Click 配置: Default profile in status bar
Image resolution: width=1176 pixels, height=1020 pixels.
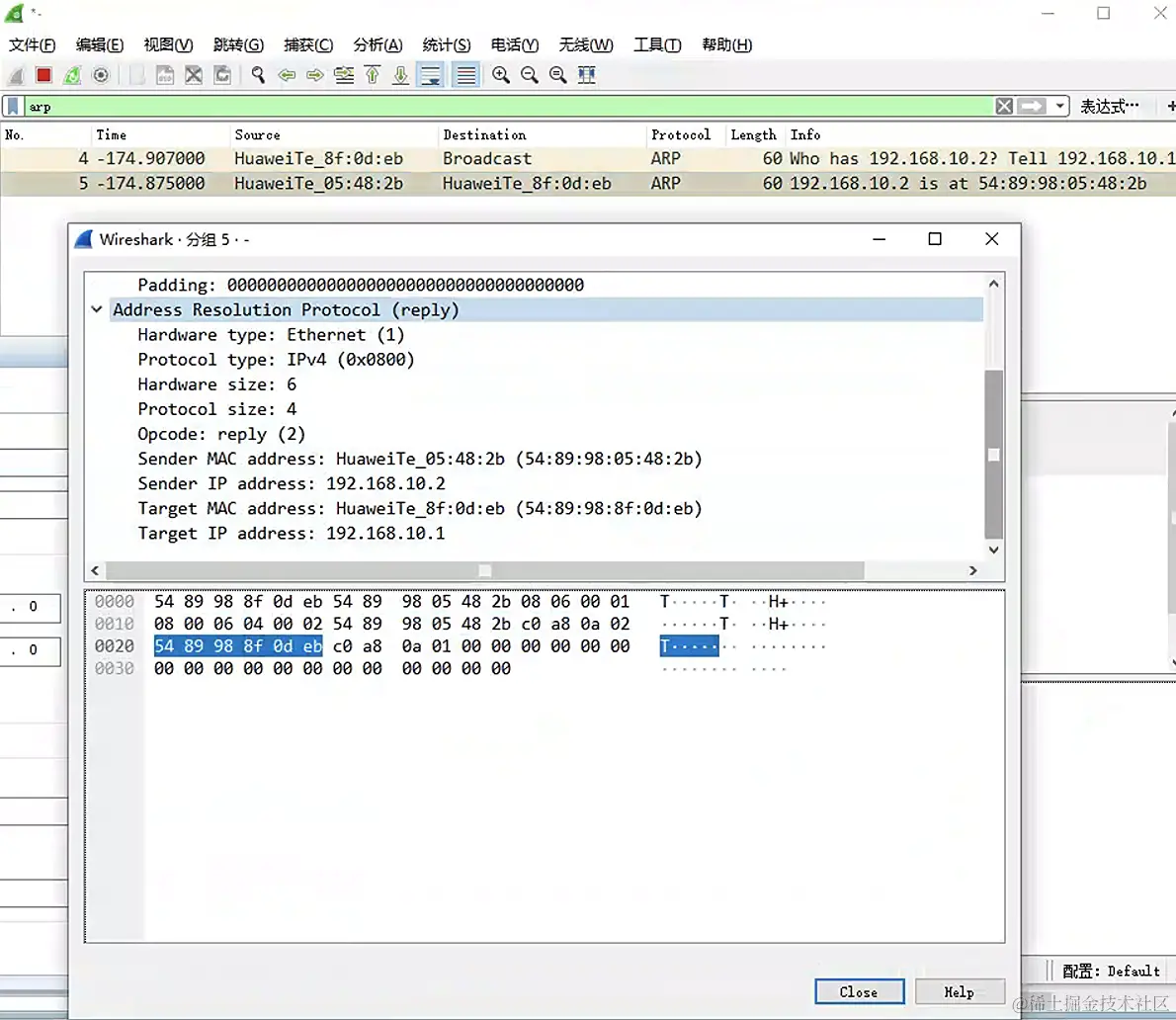point(1111,972)
